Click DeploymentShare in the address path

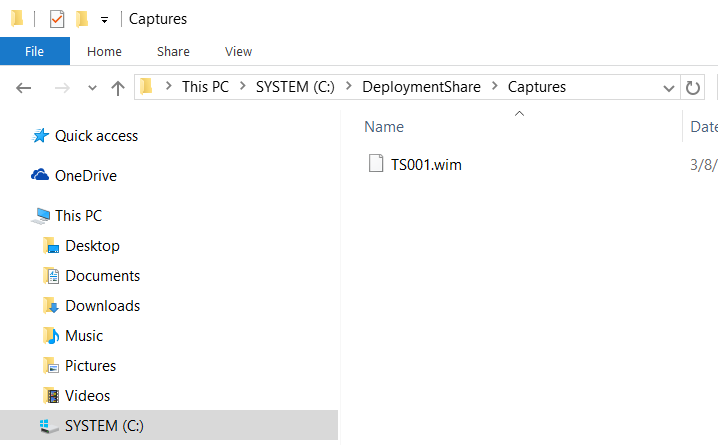tap(421, 87)
